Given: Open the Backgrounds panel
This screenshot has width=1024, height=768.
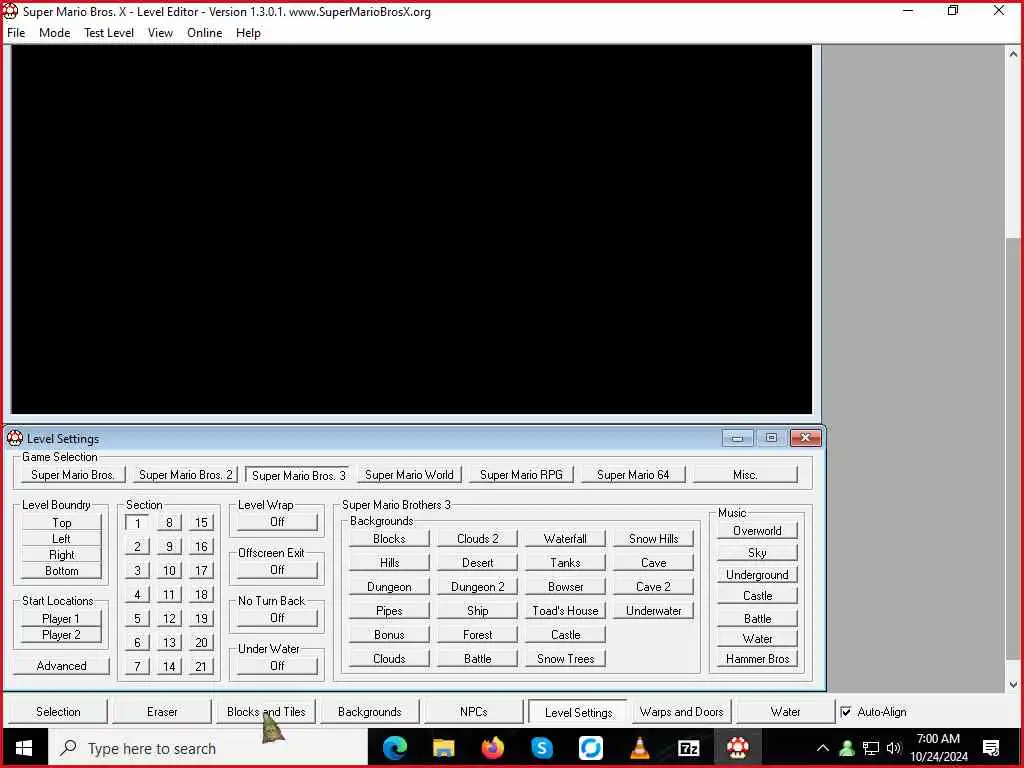Looking at the screenshot, I should [x=370, y=712].
